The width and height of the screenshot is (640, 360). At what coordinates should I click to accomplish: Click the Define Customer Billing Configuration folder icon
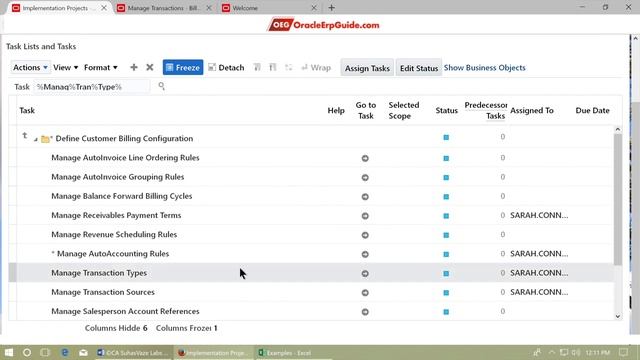[45, 139]
